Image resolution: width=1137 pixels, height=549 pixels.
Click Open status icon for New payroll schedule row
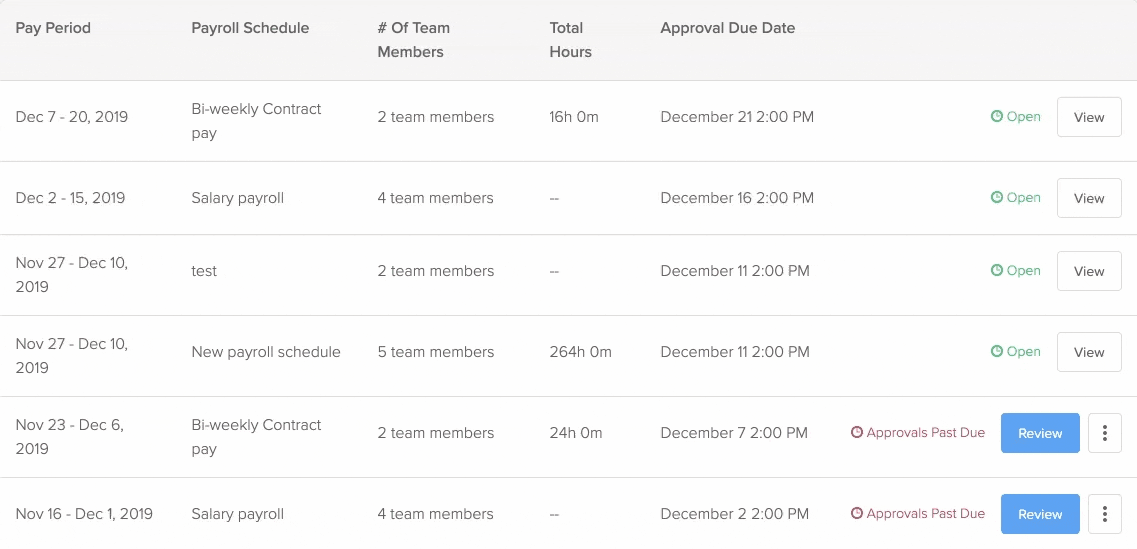click(997, 352)
